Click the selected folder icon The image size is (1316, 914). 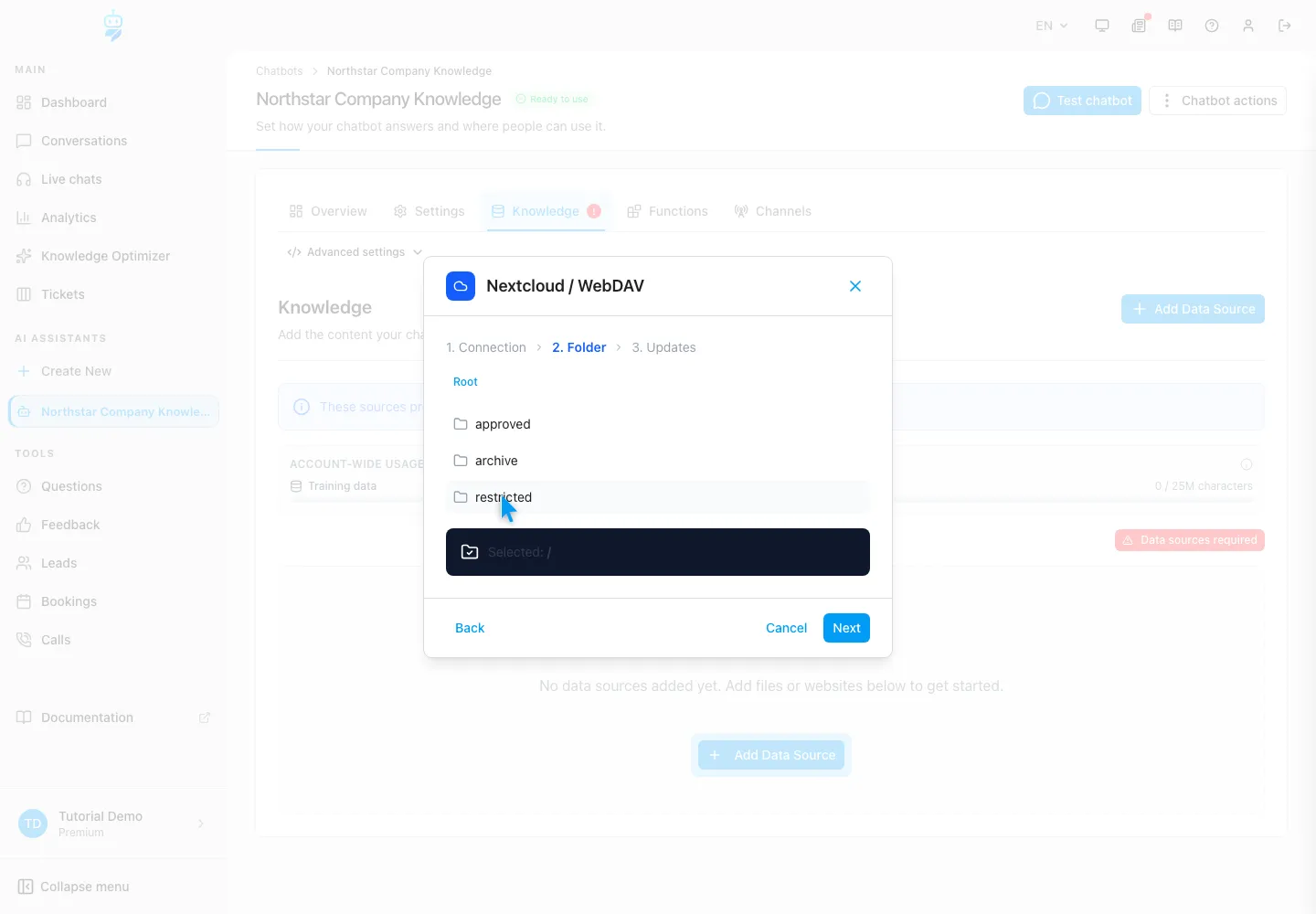coord(470,552)
